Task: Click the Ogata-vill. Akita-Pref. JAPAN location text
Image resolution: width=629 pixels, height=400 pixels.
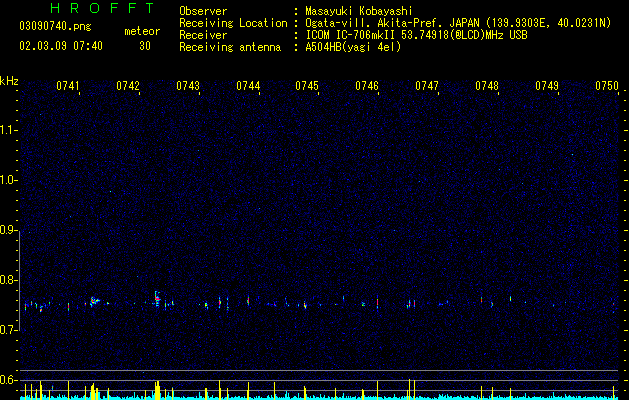Action: click(458, 23)
